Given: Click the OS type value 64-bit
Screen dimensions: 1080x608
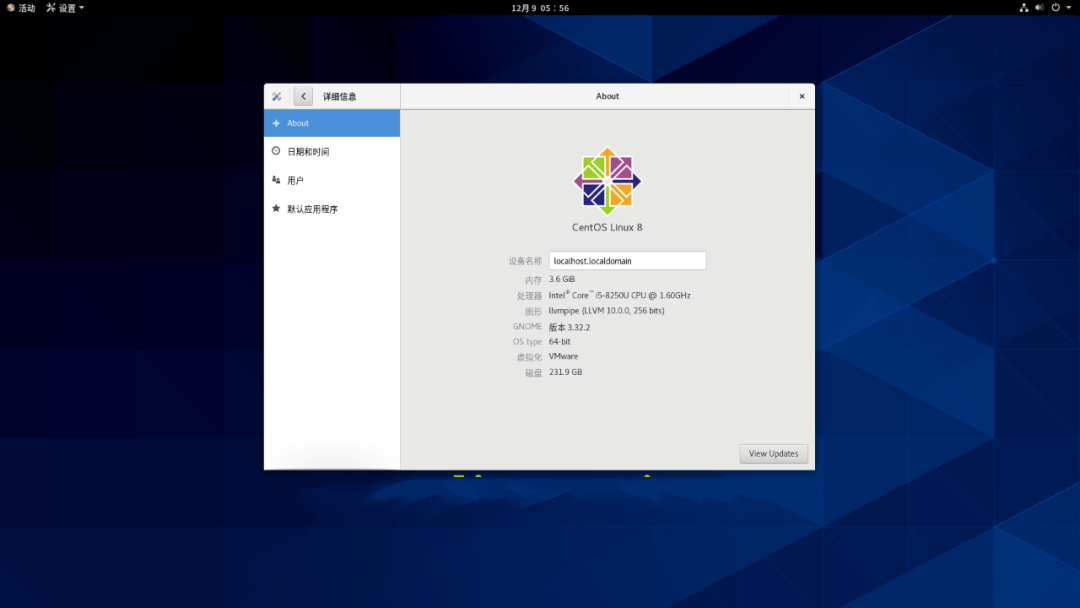Looking at the screenshot, I should 559,342.
